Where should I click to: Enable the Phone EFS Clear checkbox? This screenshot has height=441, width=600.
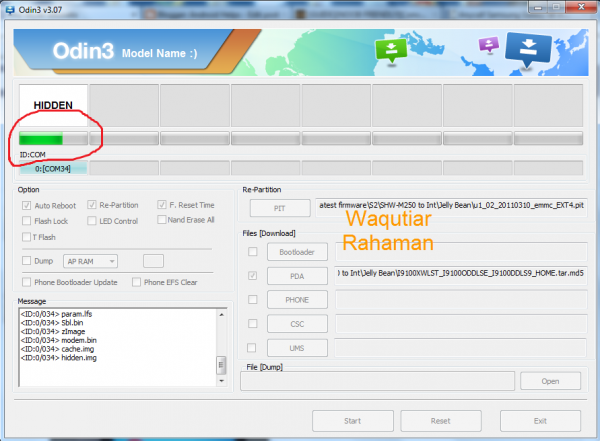(x=136, y=282)
